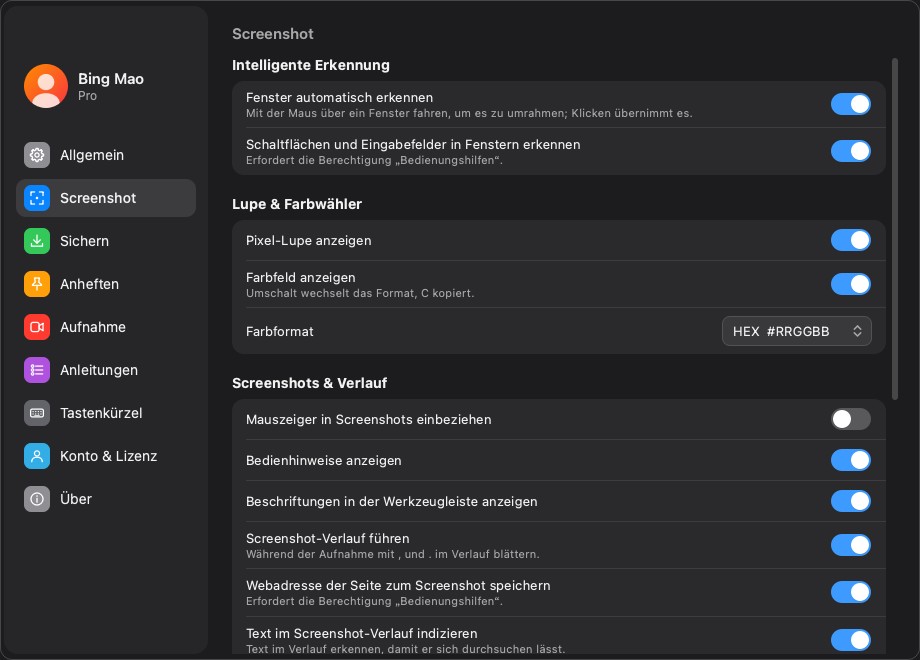The height and width of the screenshot is (660, 920).
Task: Click the green Sichern download icon
Action: tap(36, 241)
